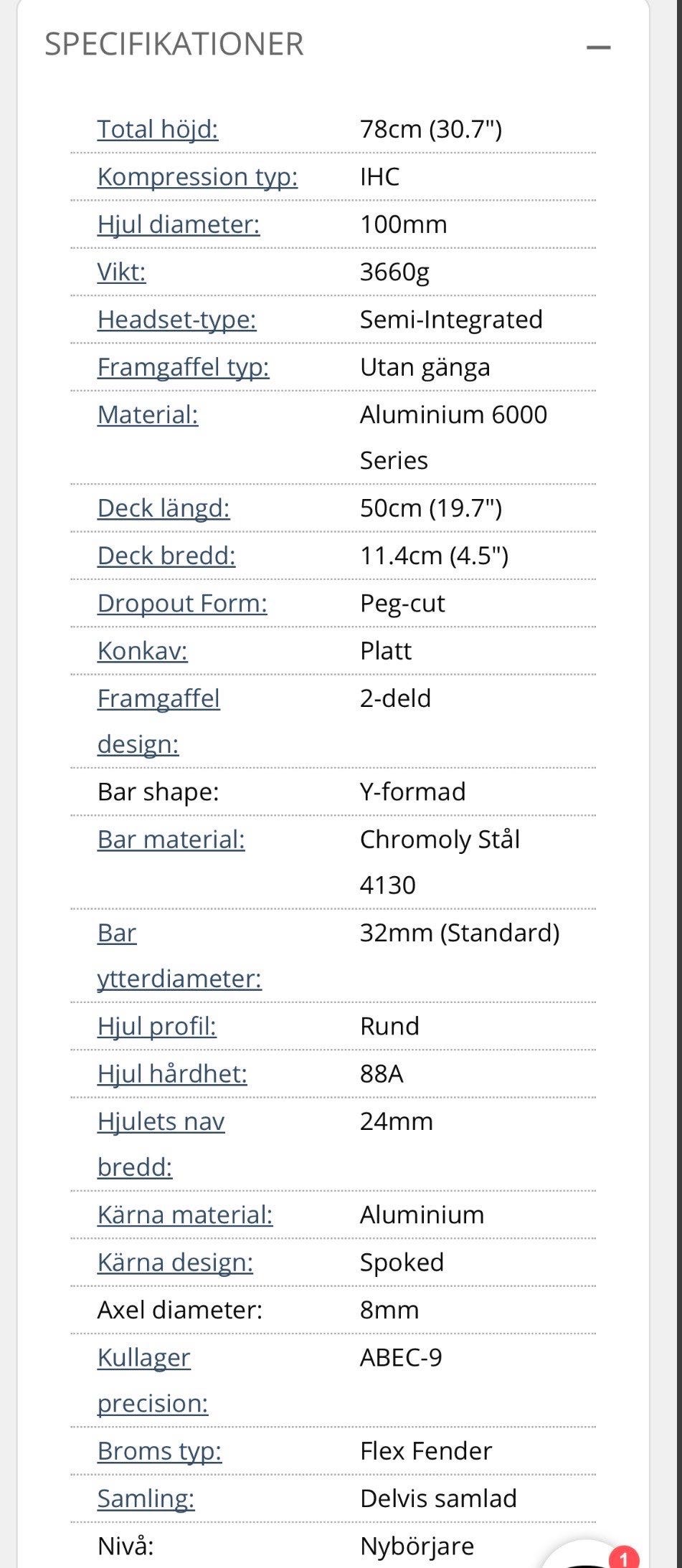Open the 'Bar material:' link
Image resolution: width=682 pixels, height=1568 pixels.
coord(171,839)
